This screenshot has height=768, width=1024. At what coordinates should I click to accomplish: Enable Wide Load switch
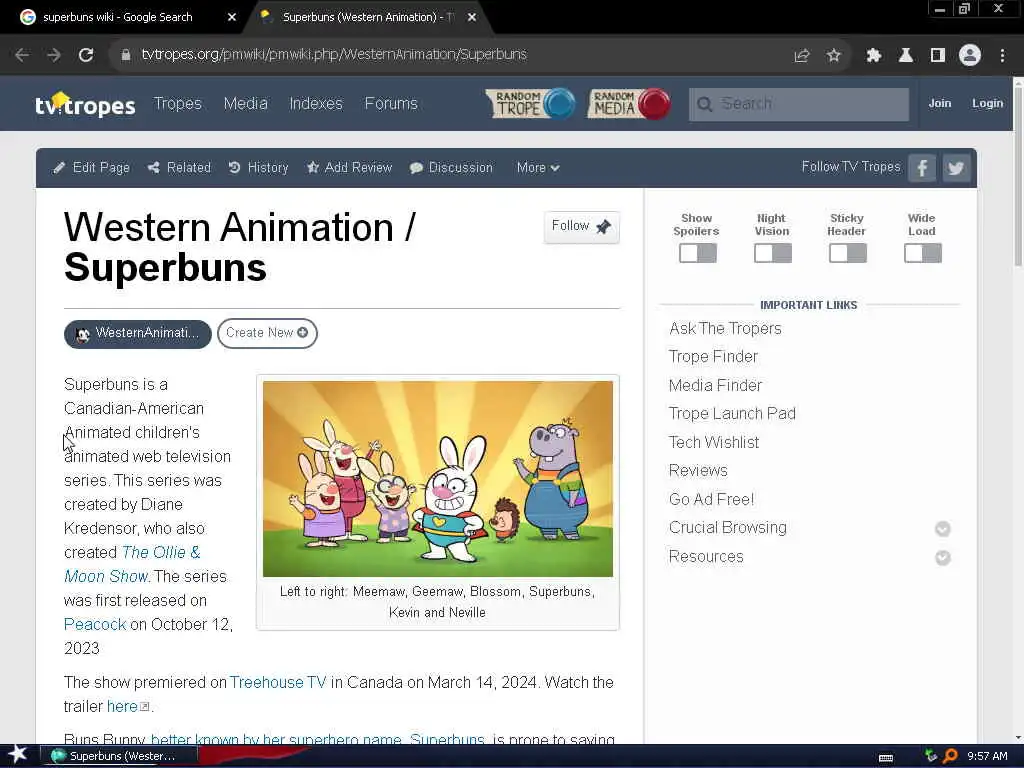[922, 253]
